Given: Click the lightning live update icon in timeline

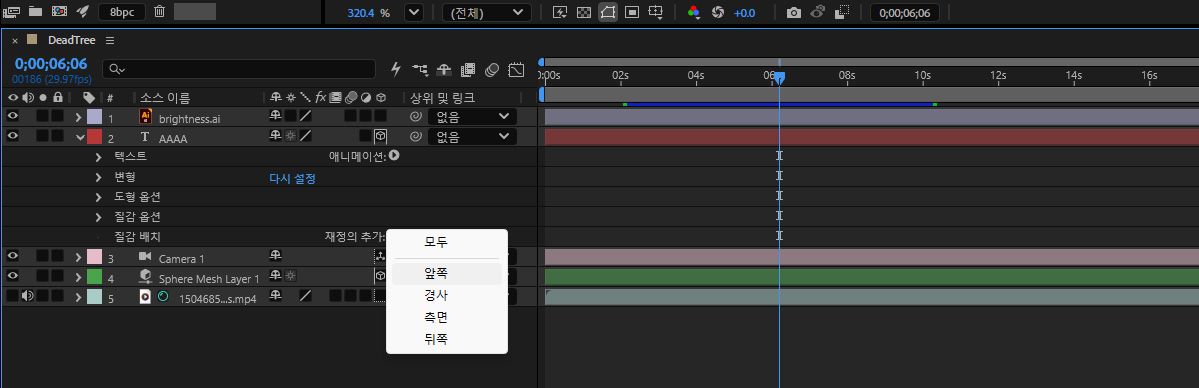Looking at the screenshot, I should 396,69.
